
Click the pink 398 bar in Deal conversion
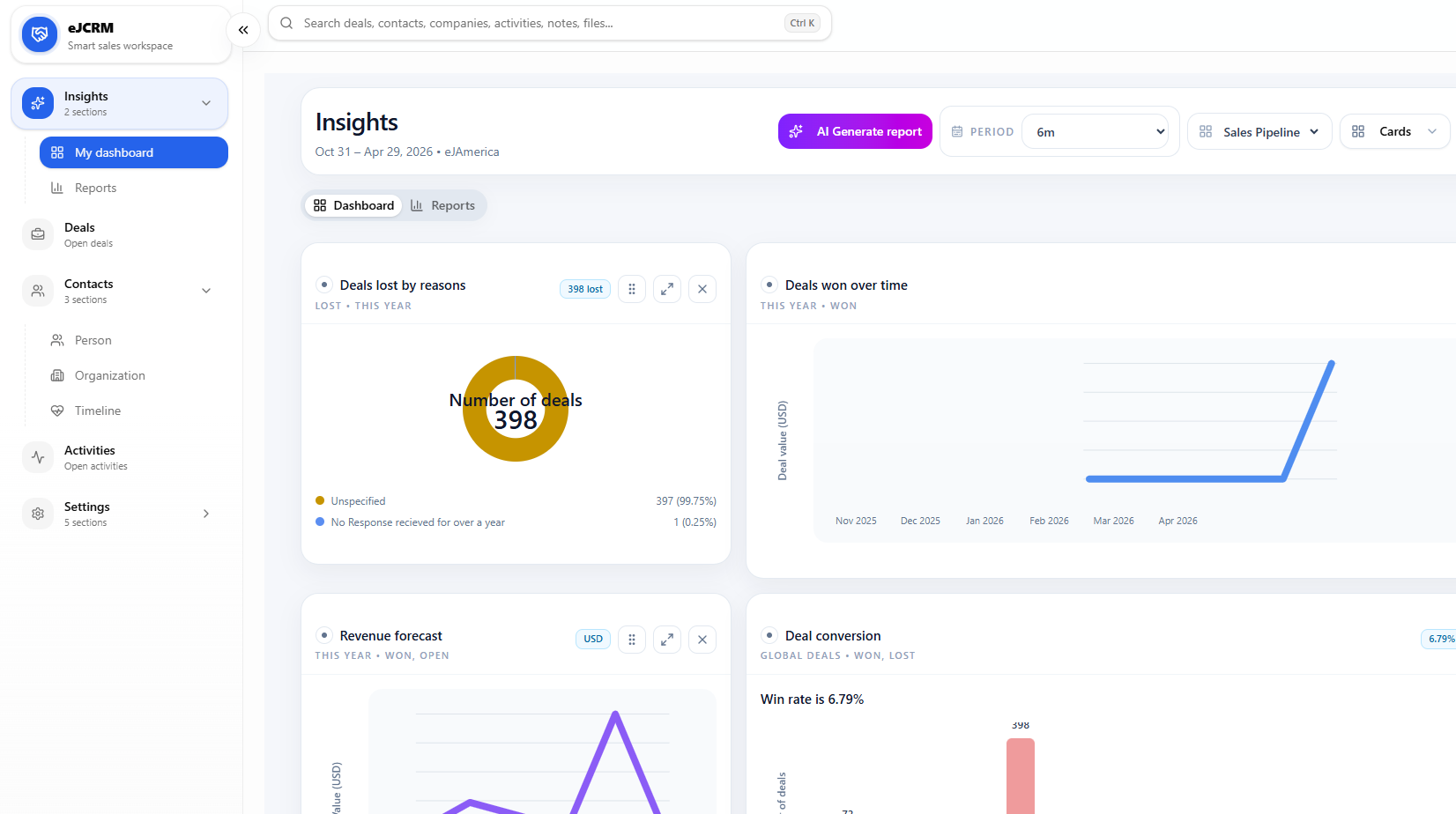click(x=1021, y=775)
